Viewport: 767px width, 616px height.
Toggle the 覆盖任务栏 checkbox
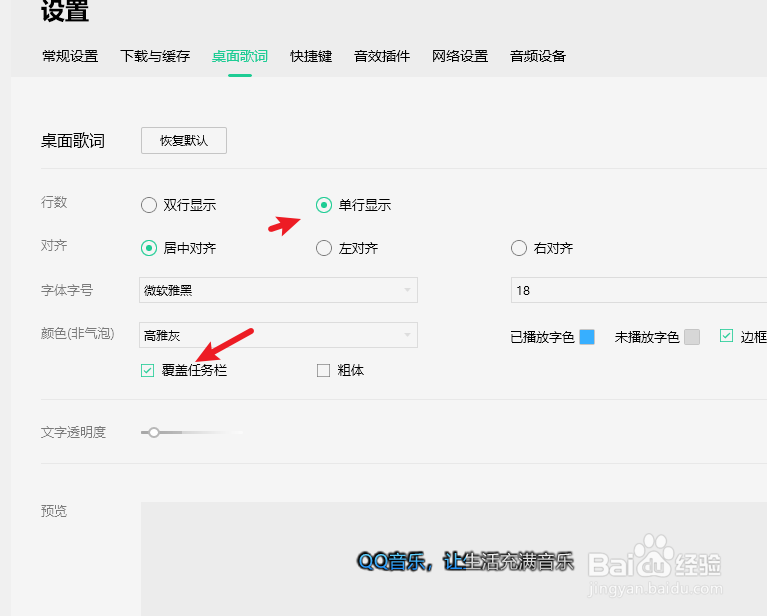click(x=147, y=370)
